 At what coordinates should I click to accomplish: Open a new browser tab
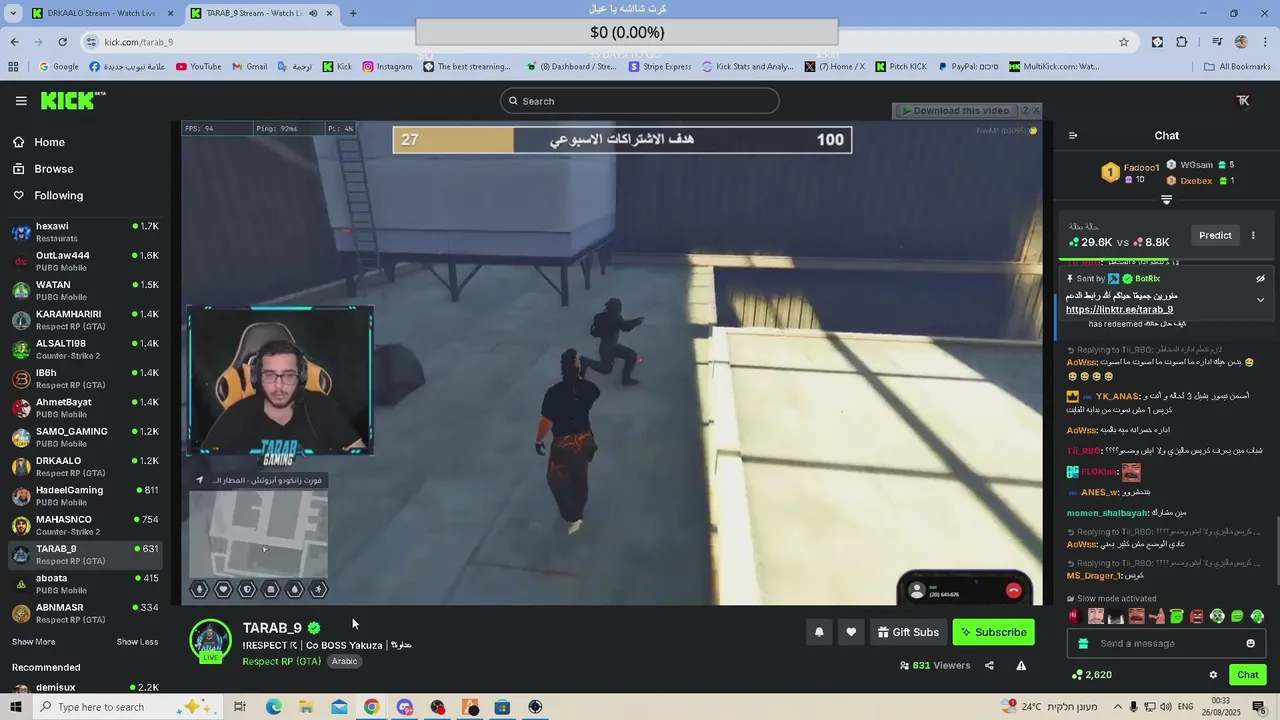pyautogui.click(x=353, y=13)
